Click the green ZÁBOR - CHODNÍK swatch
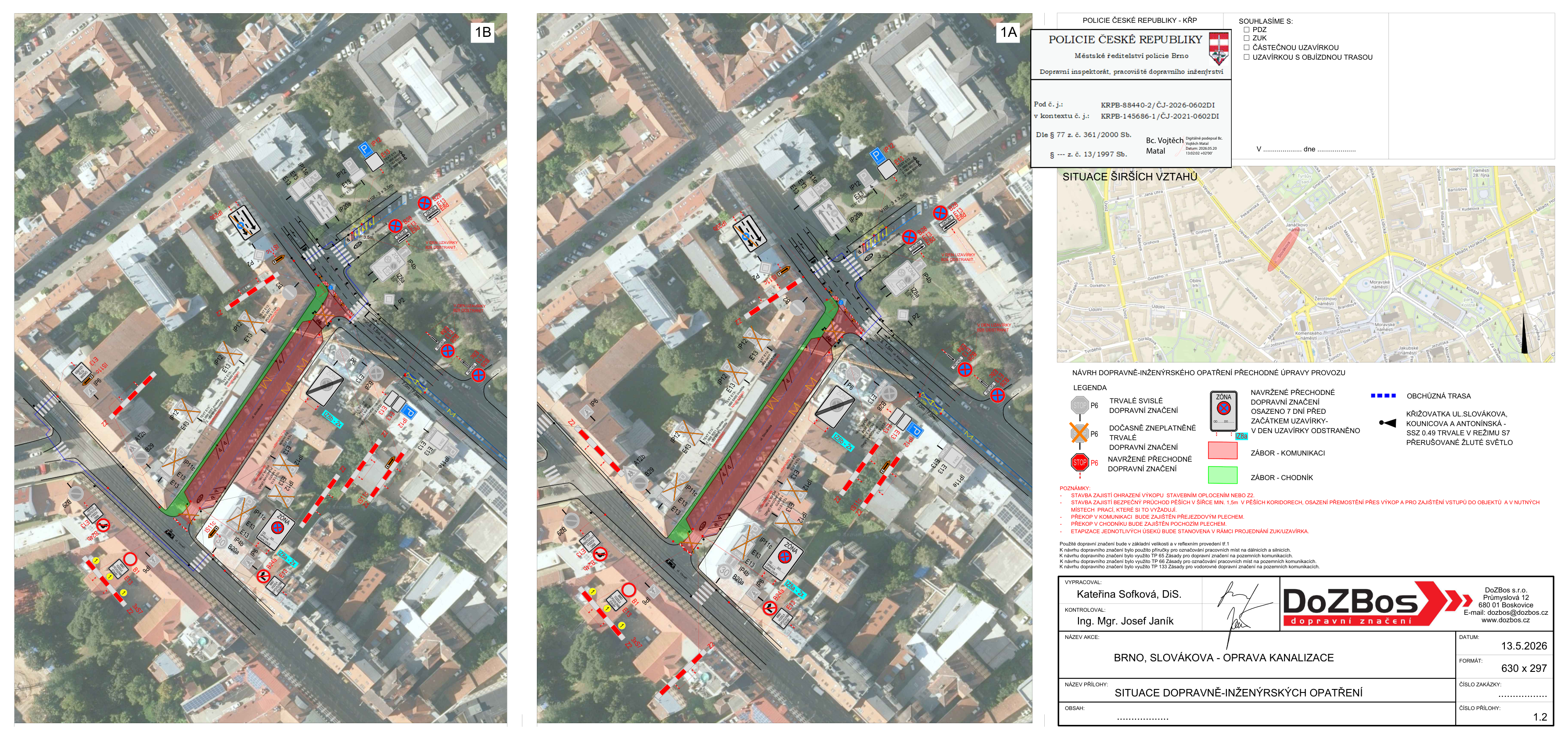 (x=1222, y=475)
